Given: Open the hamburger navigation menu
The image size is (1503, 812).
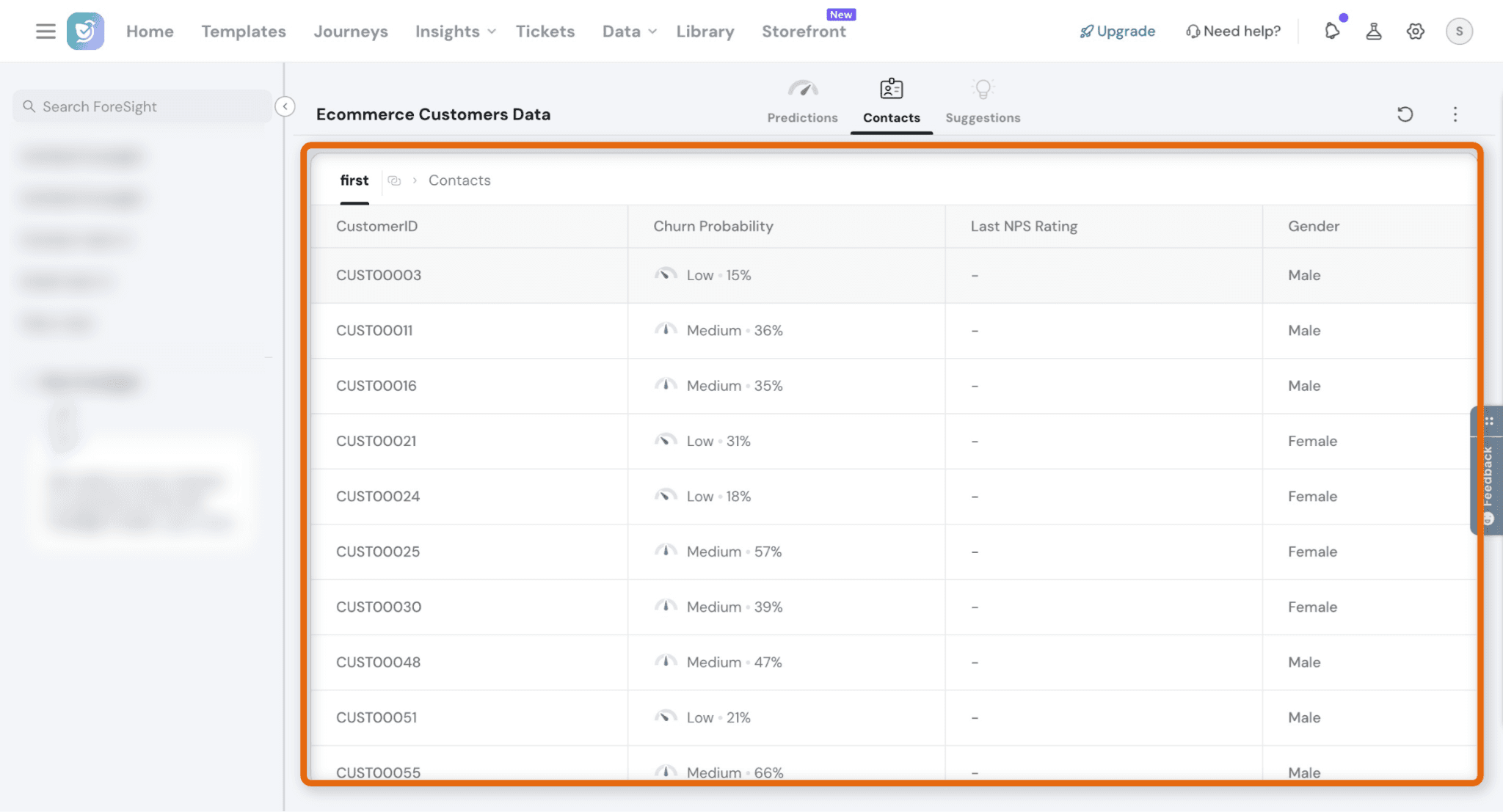Looking at the screenshot, I should click(x=46, y=31).
